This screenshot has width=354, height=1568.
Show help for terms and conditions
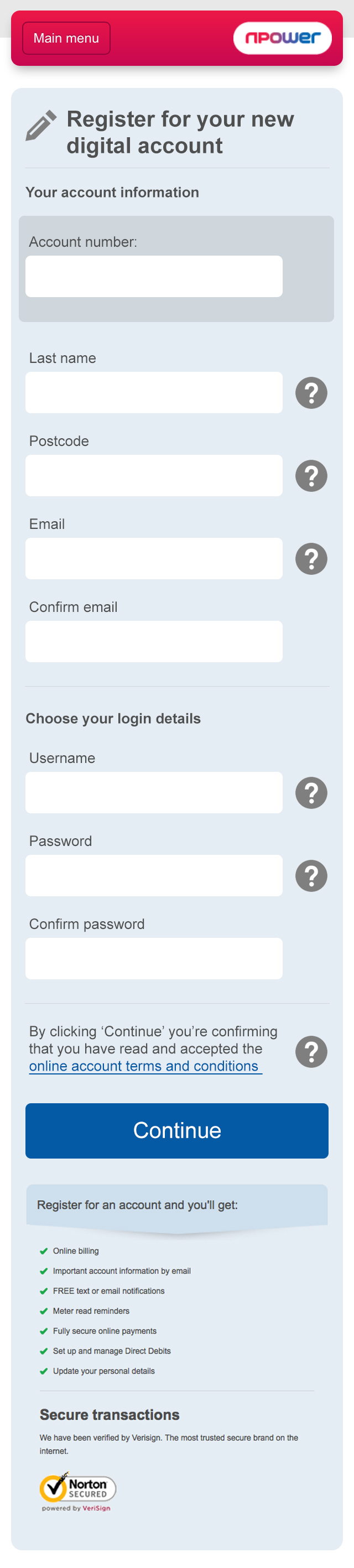pos(311,1051)
